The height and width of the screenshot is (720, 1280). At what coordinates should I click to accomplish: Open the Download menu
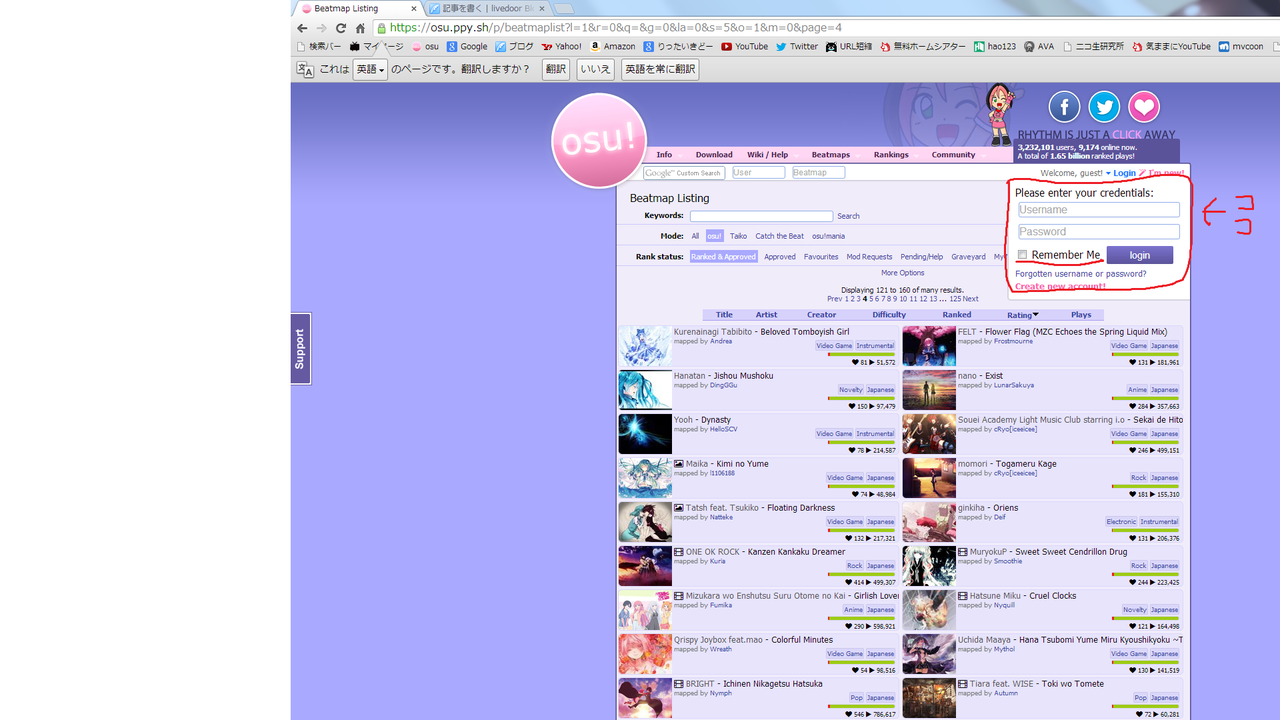coord(714,155)
